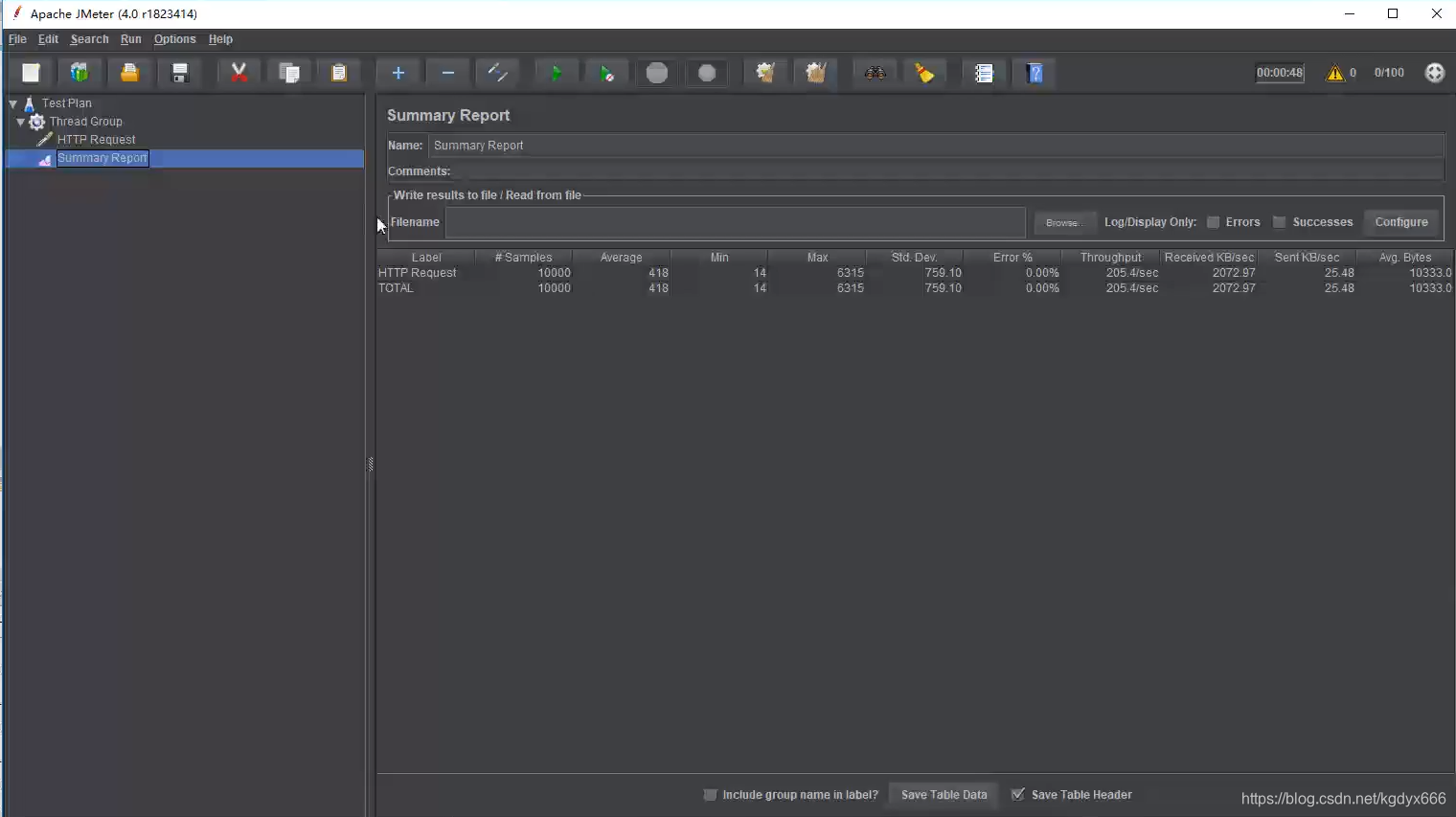Click the Save Table Data button
The height and width of the screenshot is (817, 1456).
coord(944,795)
